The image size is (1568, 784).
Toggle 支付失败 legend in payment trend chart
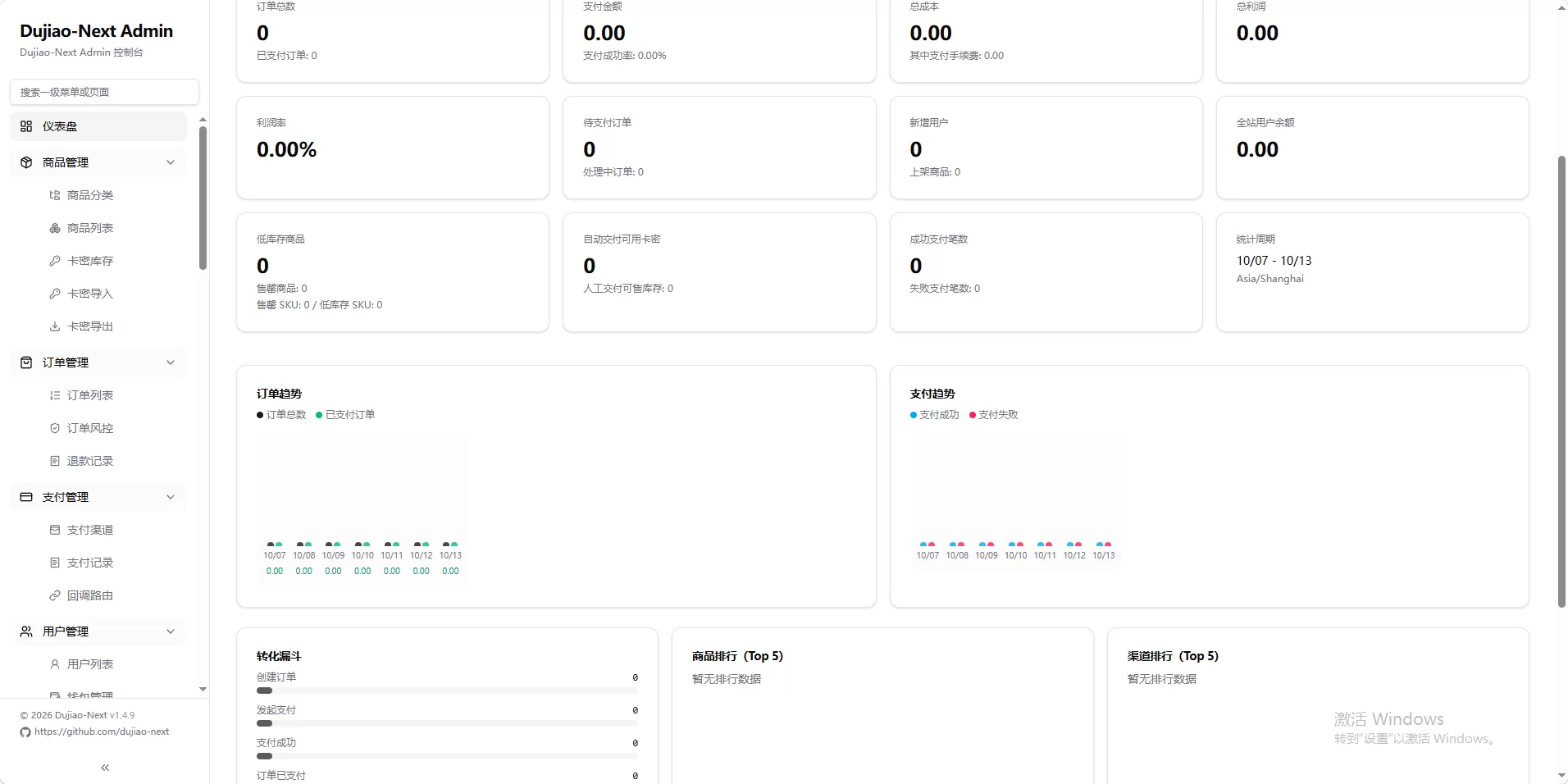[994, 415]
